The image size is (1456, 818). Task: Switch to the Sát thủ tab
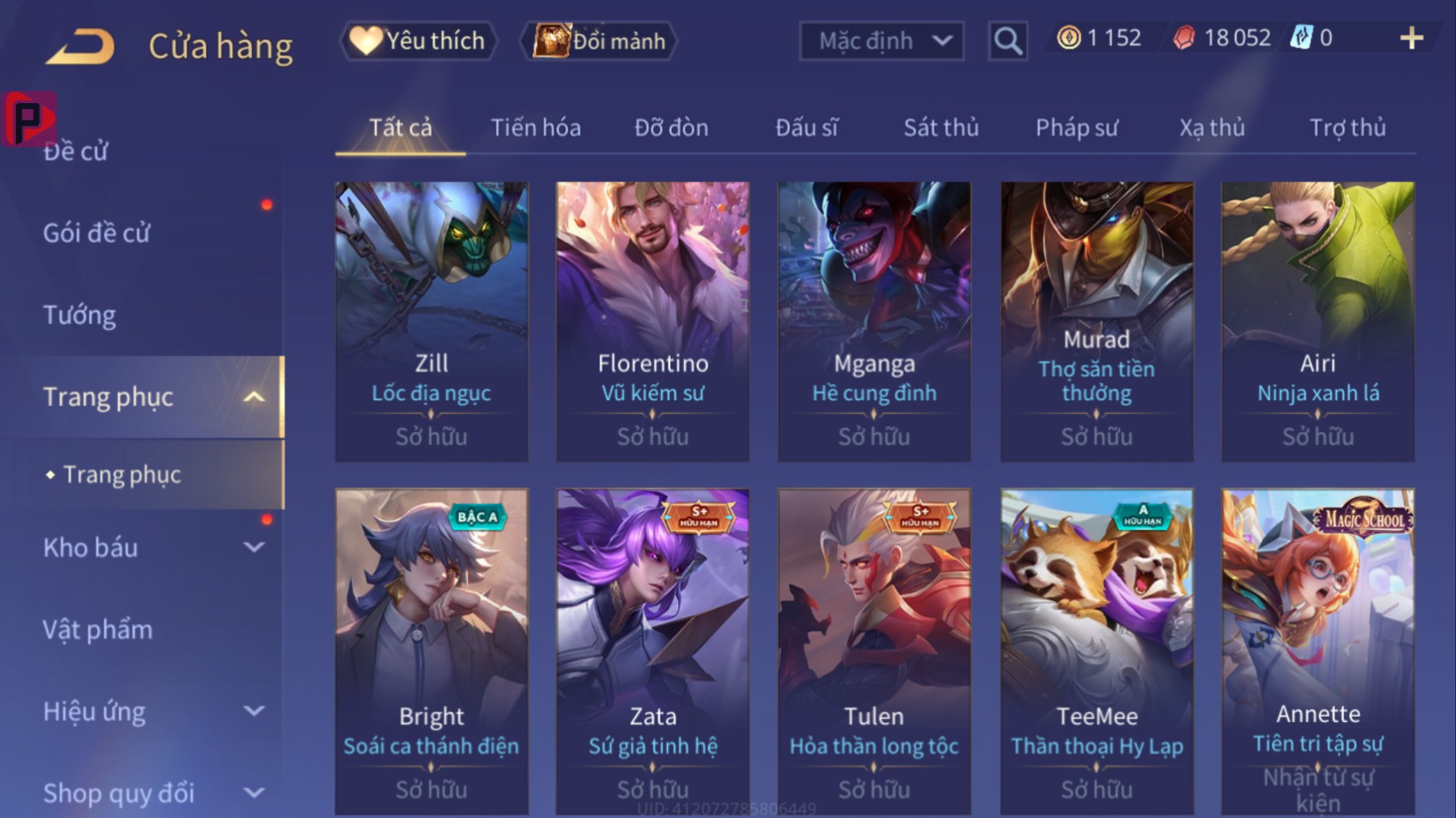tap(941, 128)
